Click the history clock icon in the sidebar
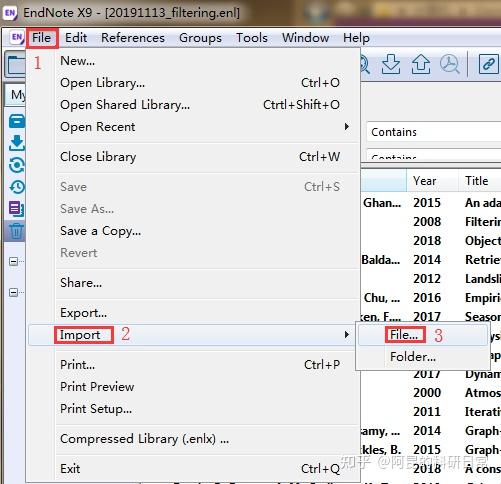Screen dimensions: 501x484 (17, 187)
